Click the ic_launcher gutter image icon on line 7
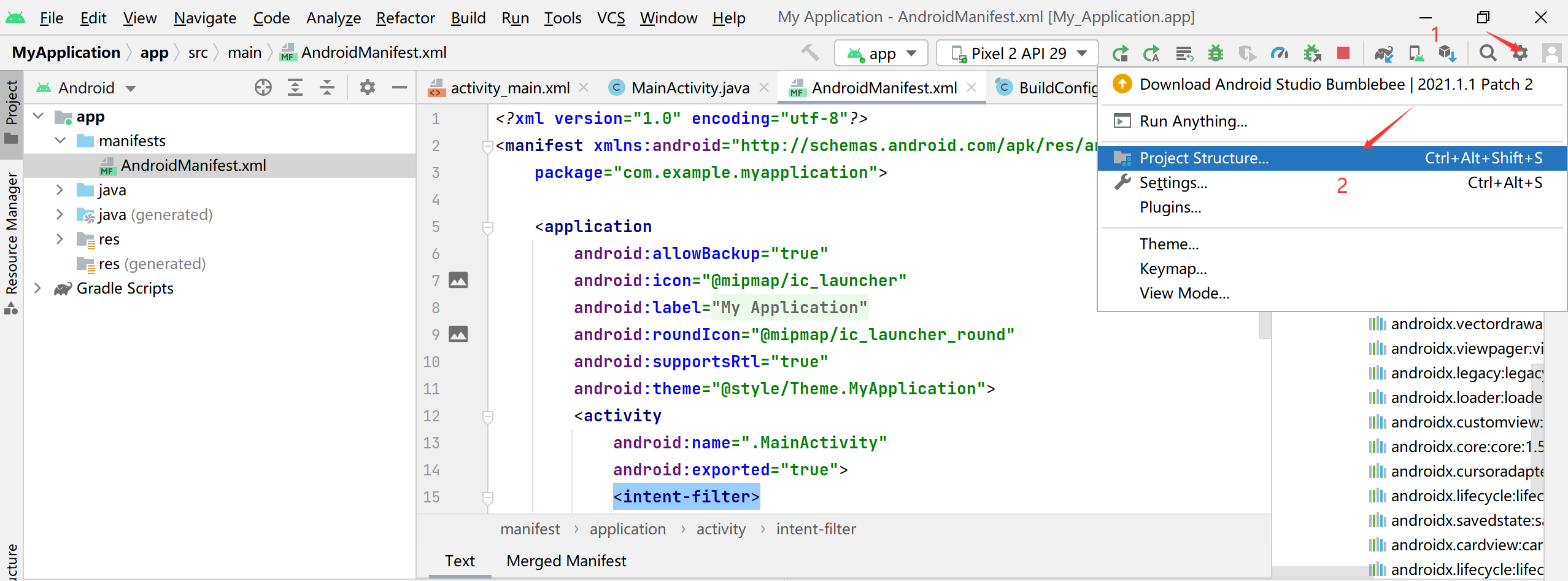Image resolution: width=1568 pixels, height=581 pixels. (458, 280)
